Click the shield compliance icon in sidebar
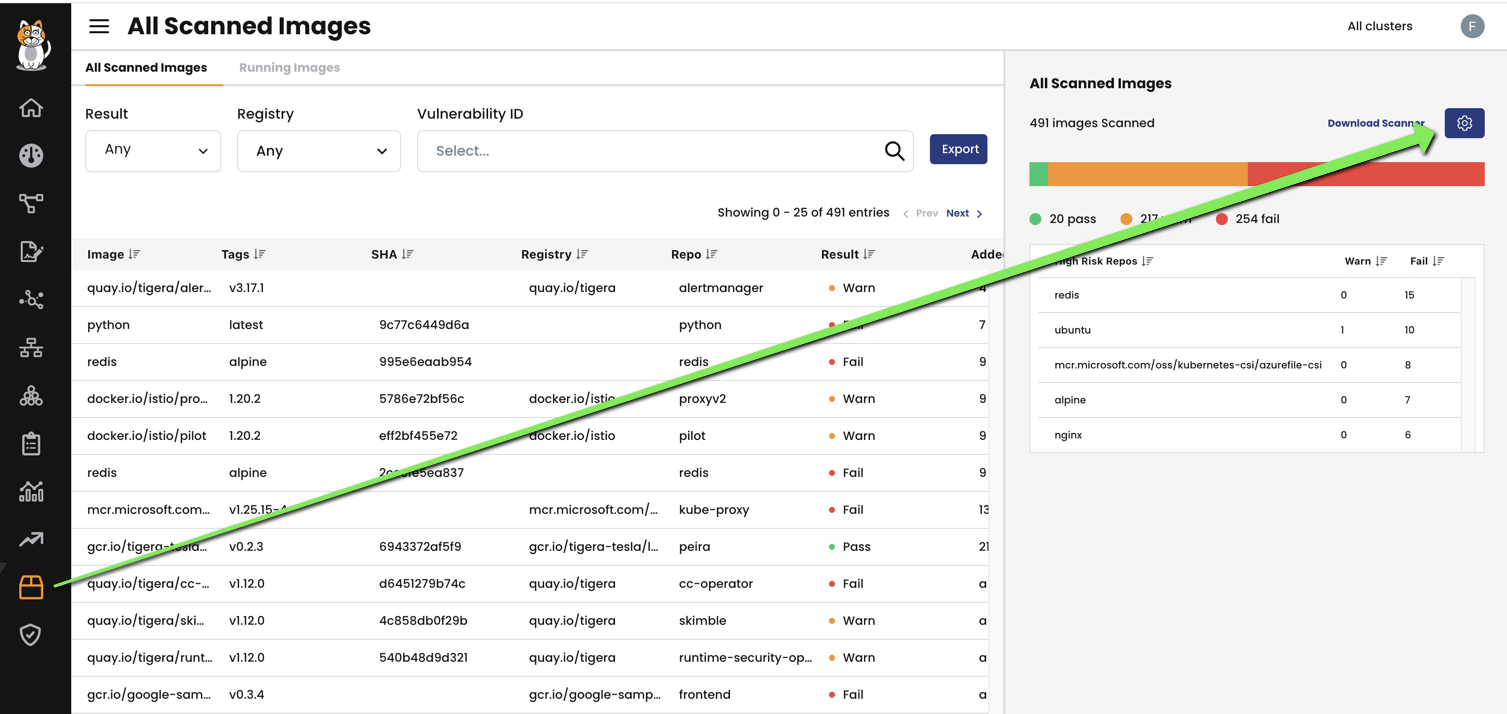This screenshot has width=1507, height=714. tap(31, 635)
